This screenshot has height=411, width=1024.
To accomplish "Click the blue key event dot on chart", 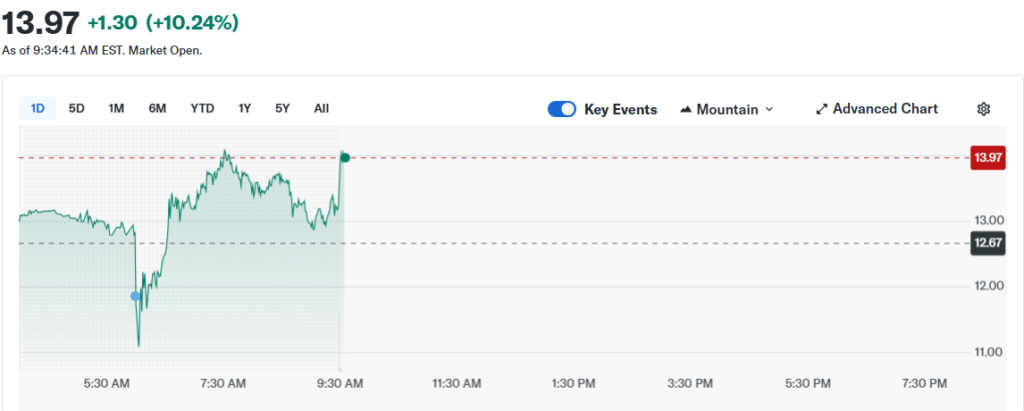I will point(136,296).
